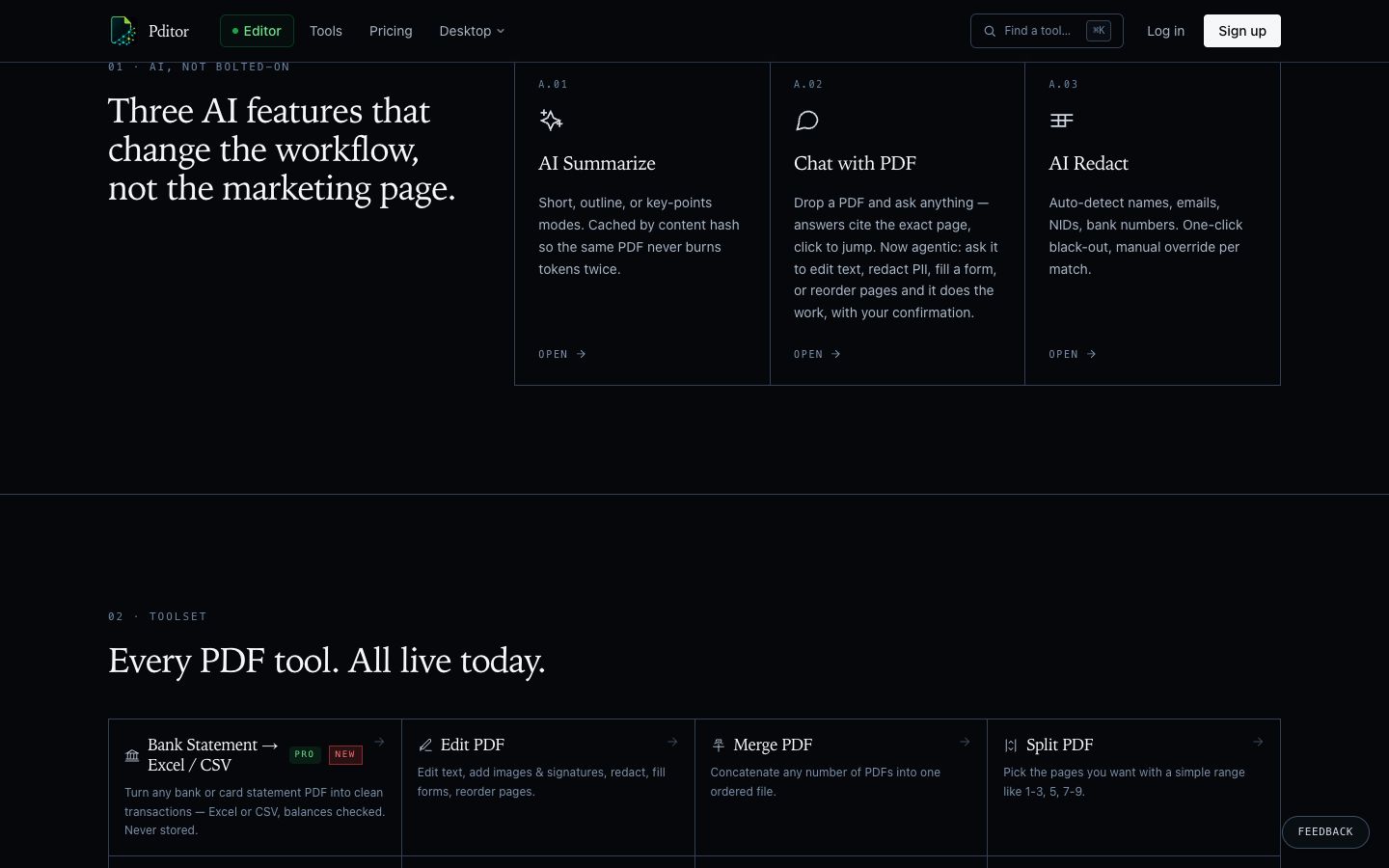Click the arrow on the Edit PDF card
Screen dimensions: 1389x868
click(x=672, y=742)
